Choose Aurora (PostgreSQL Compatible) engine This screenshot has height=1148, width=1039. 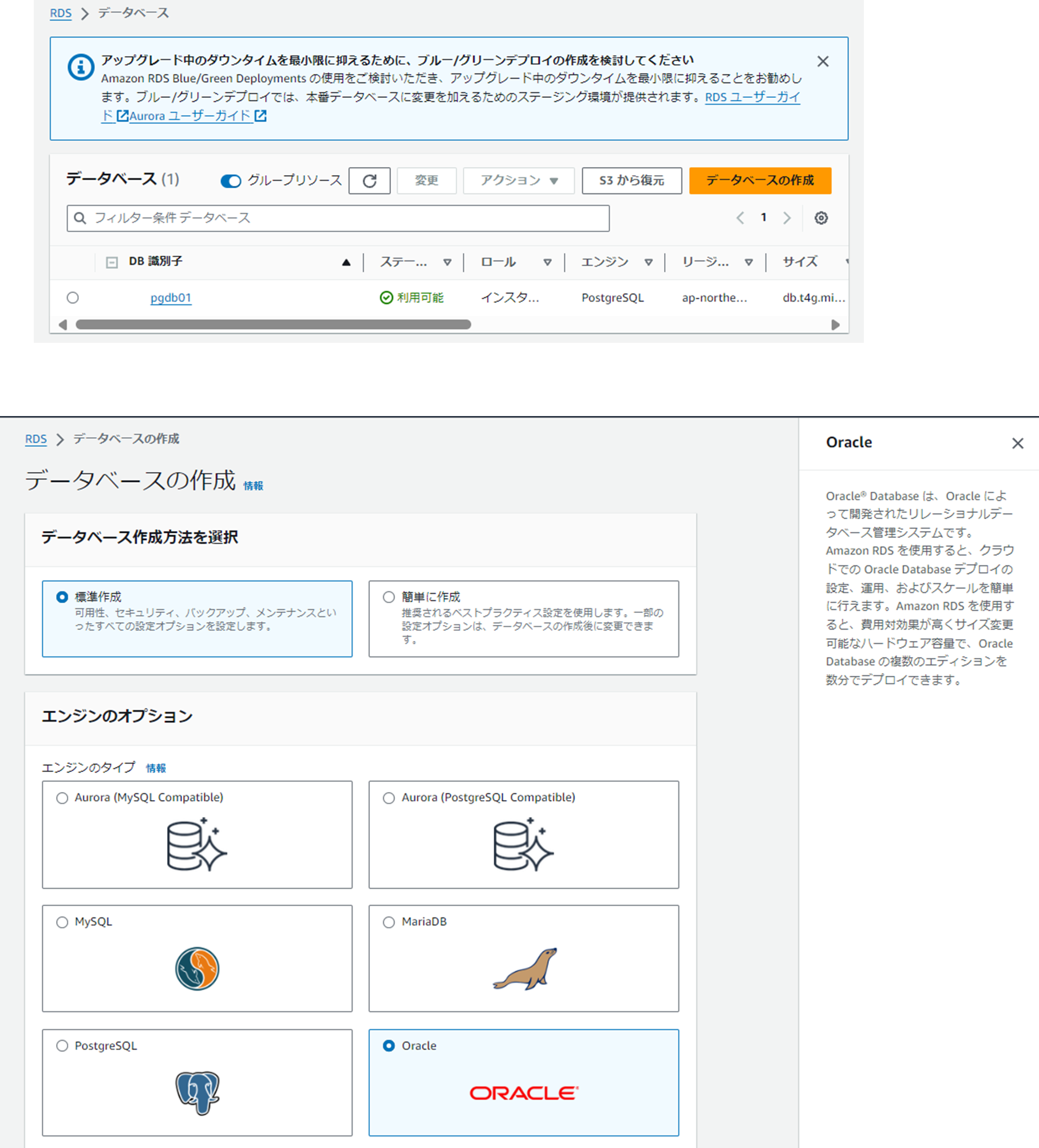pyautogui.click(x=389, y=798)
